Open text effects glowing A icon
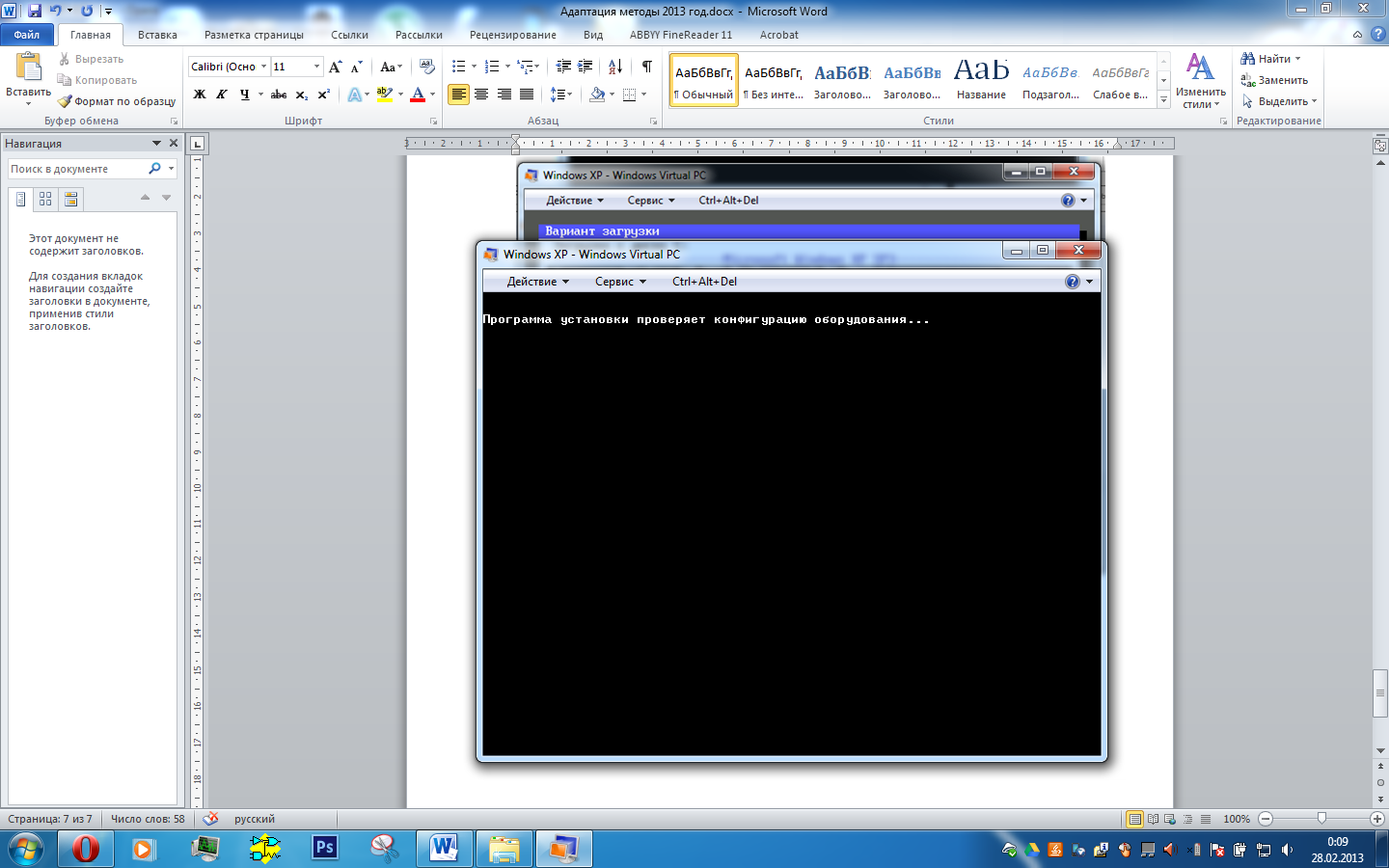The height and width of the screenshot is (868, 1389). (354, 95)
